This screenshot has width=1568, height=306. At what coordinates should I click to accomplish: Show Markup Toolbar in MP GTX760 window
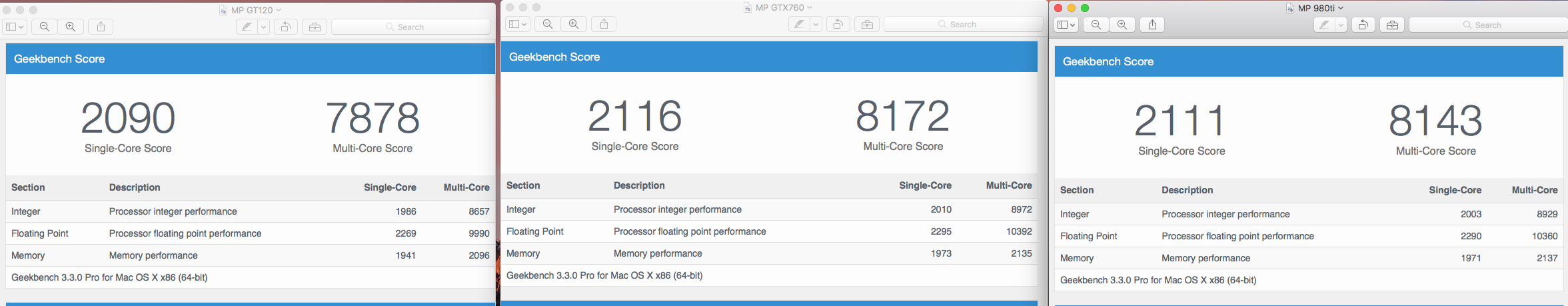click(x=867, y=24)
